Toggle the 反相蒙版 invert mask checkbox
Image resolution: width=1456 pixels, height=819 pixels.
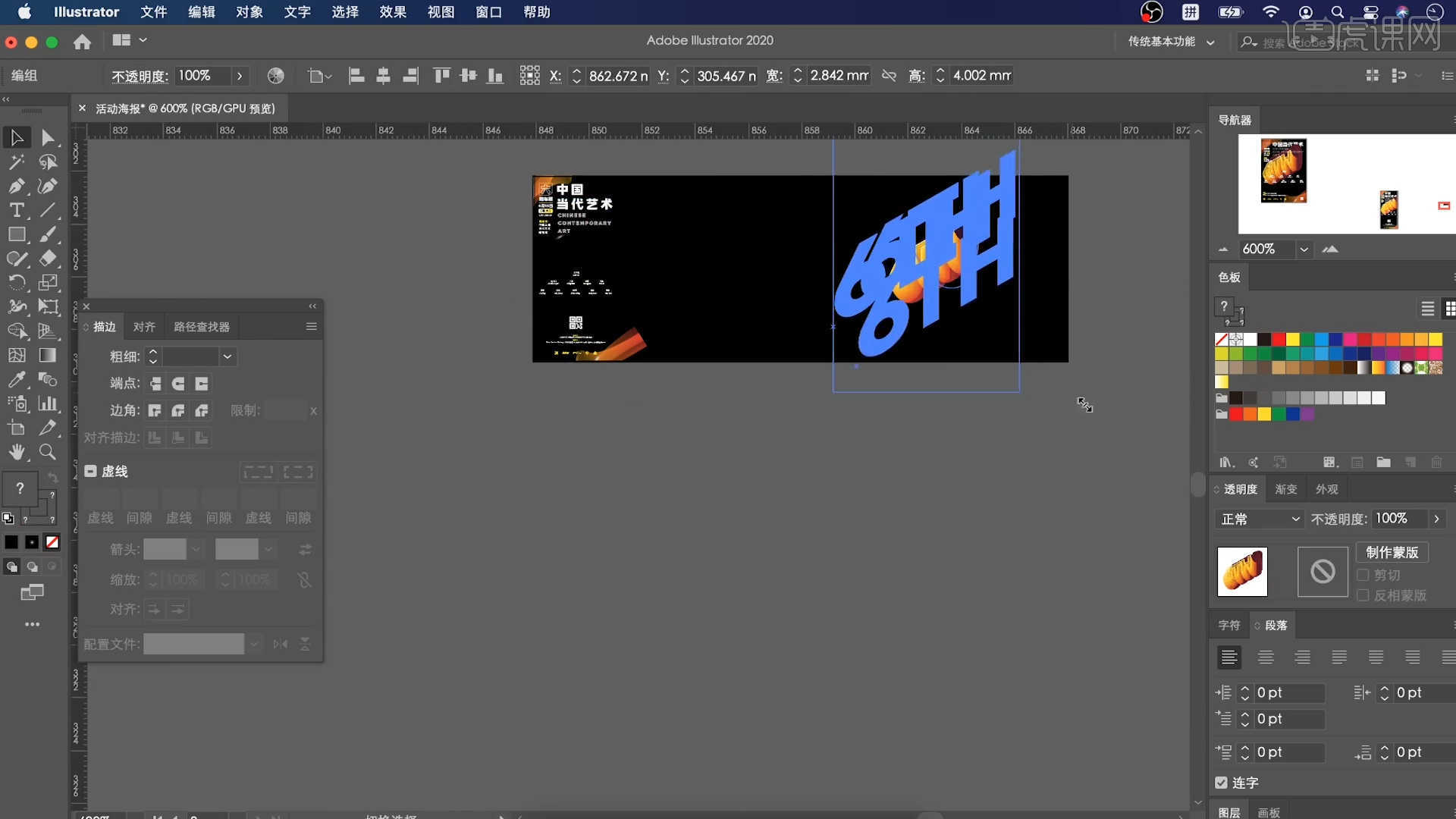tap(1363, 595)
